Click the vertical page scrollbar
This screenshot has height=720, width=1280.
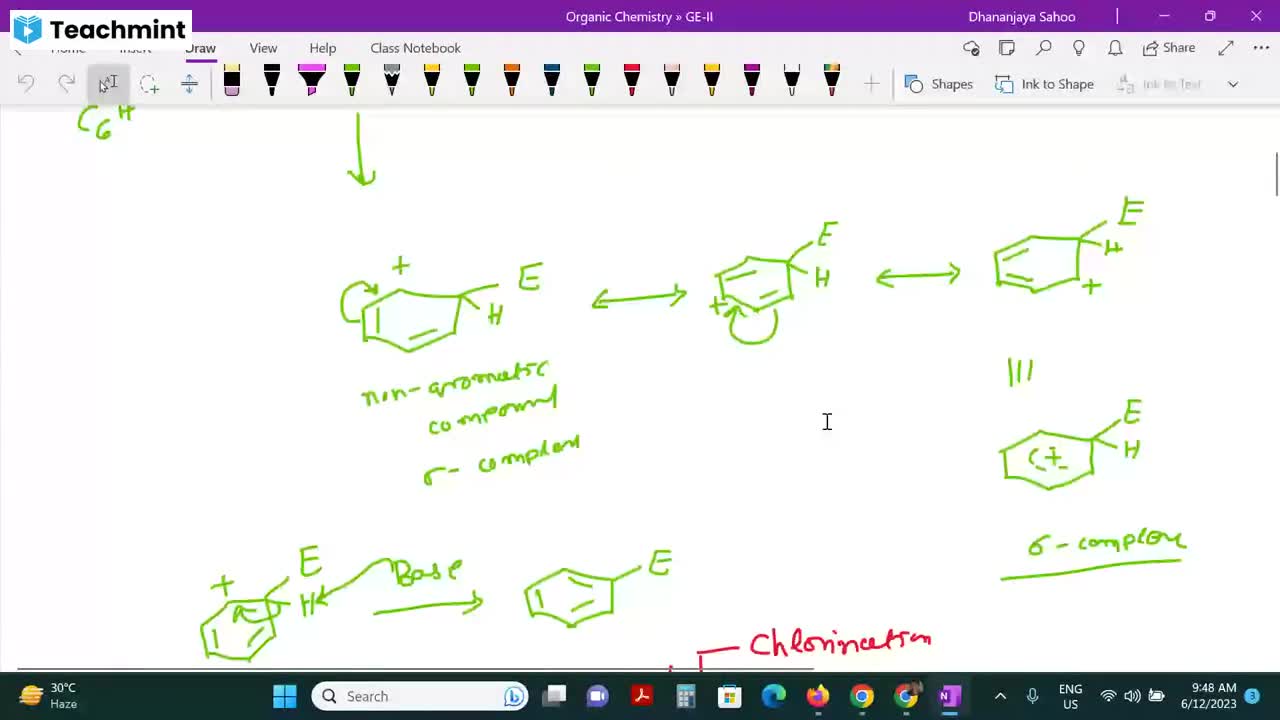(1275, 175)
